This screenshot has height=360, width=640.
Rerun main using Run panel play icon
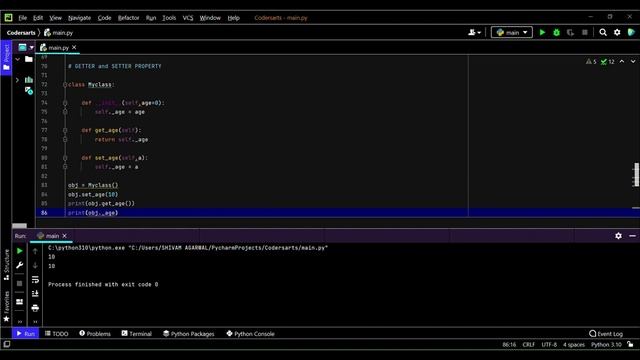(19, 251)
